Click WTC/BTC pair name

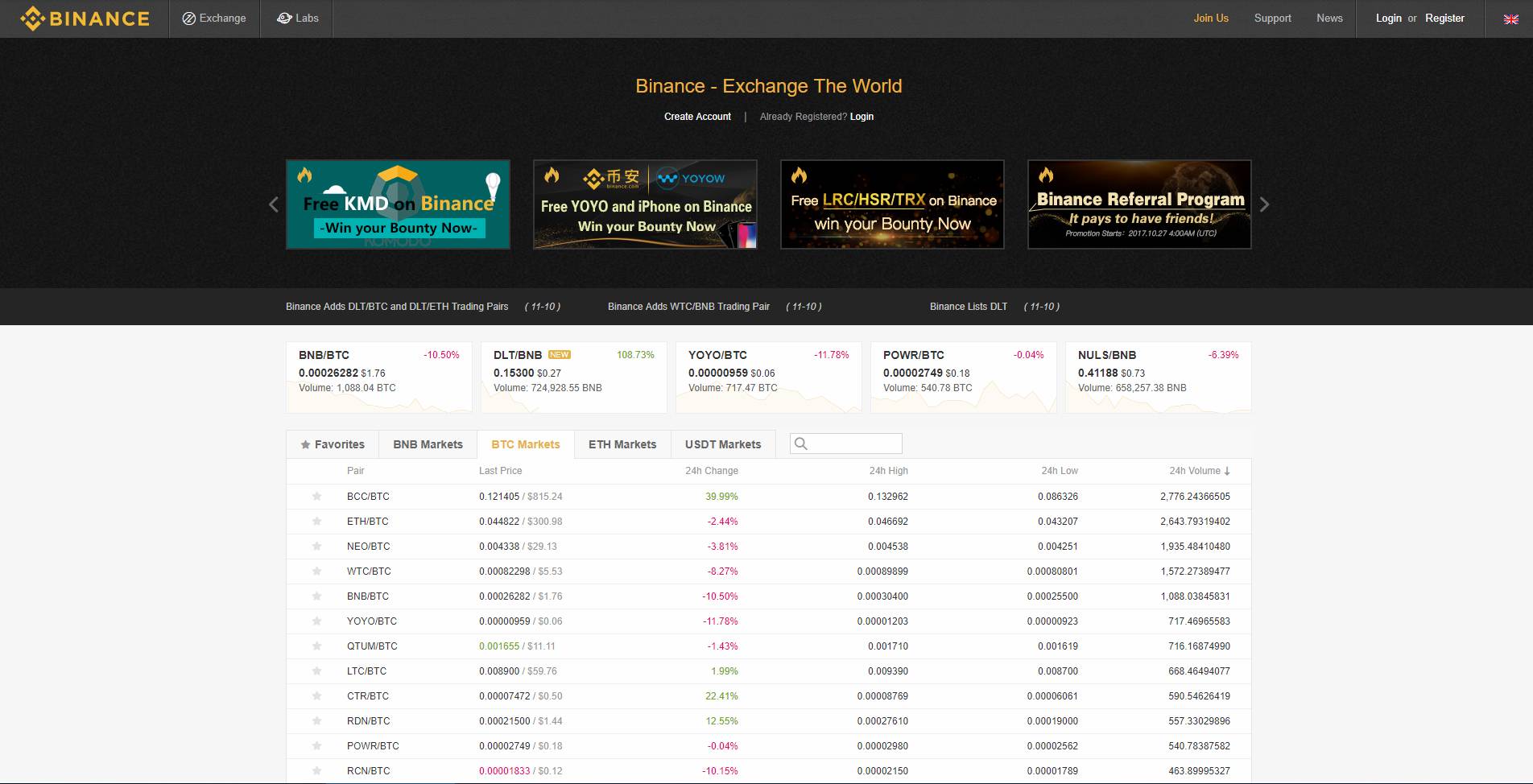click(369, 571)
